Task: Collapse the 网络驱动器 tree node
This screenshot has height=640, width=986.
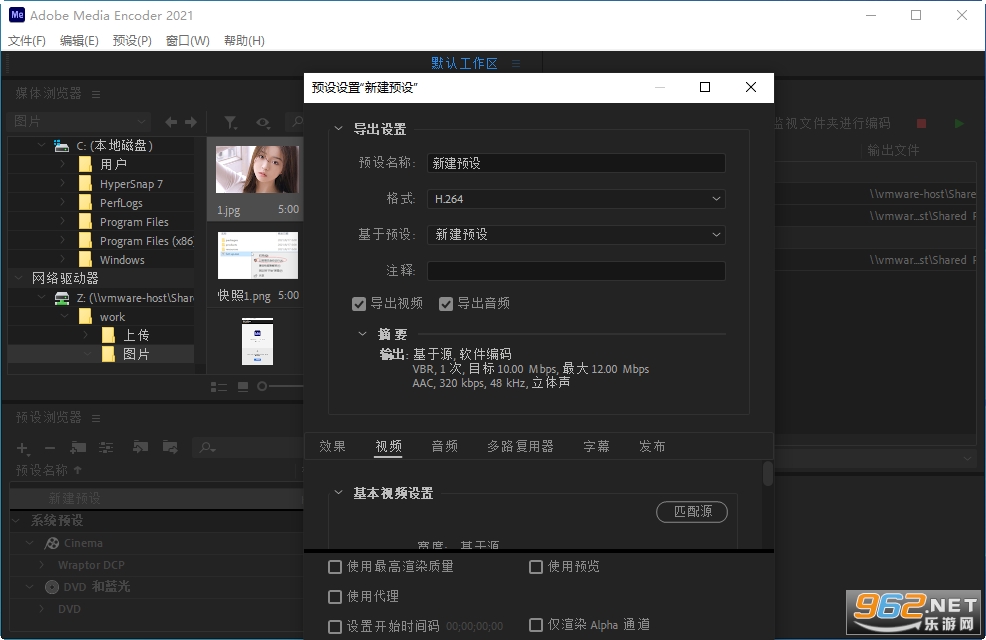Action: point(18,277)
